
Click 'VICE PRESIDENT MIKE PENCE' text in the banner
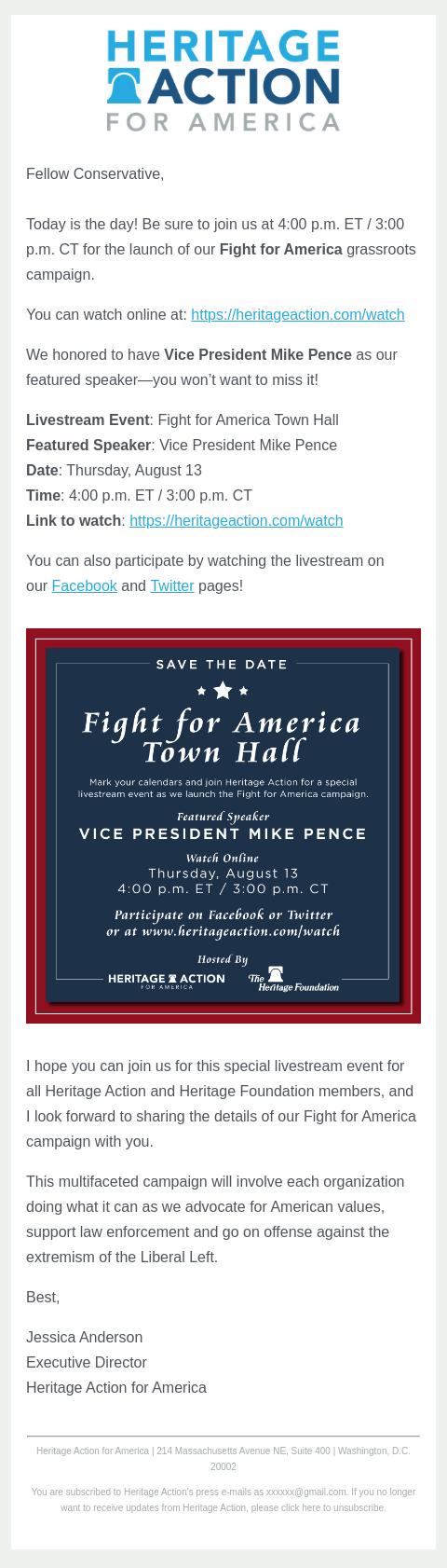pos(223,833)
